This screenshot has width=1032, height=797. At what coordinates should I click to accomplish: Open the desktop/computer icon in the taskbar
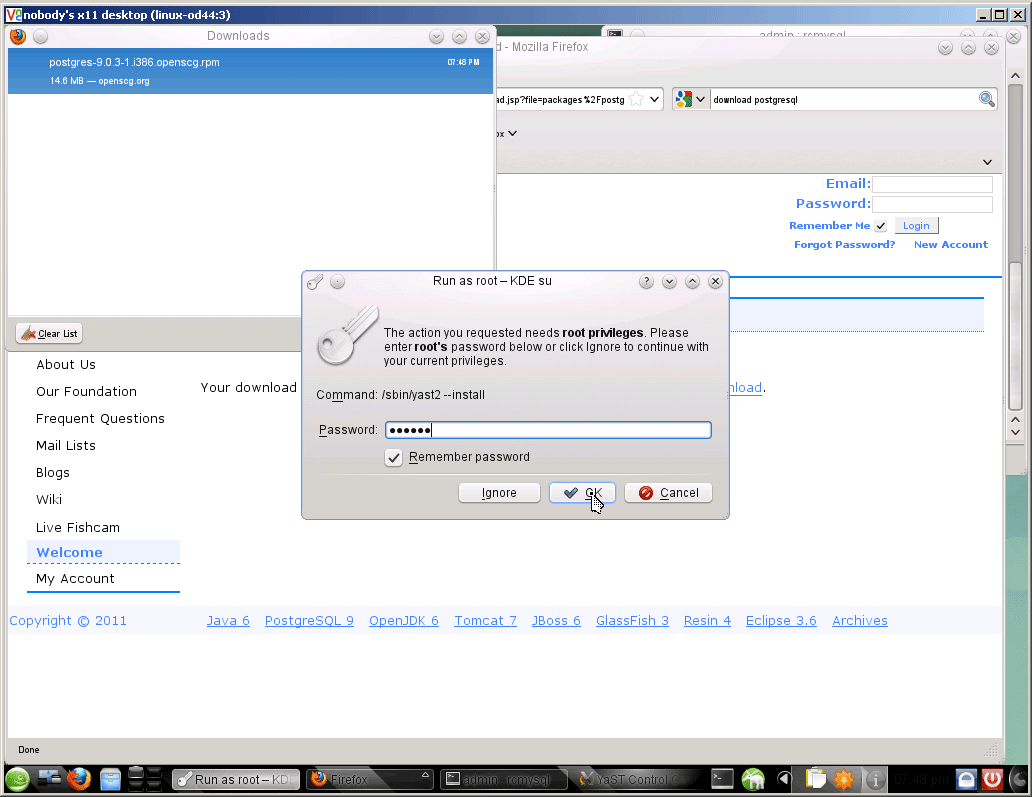tap(49, 779)
